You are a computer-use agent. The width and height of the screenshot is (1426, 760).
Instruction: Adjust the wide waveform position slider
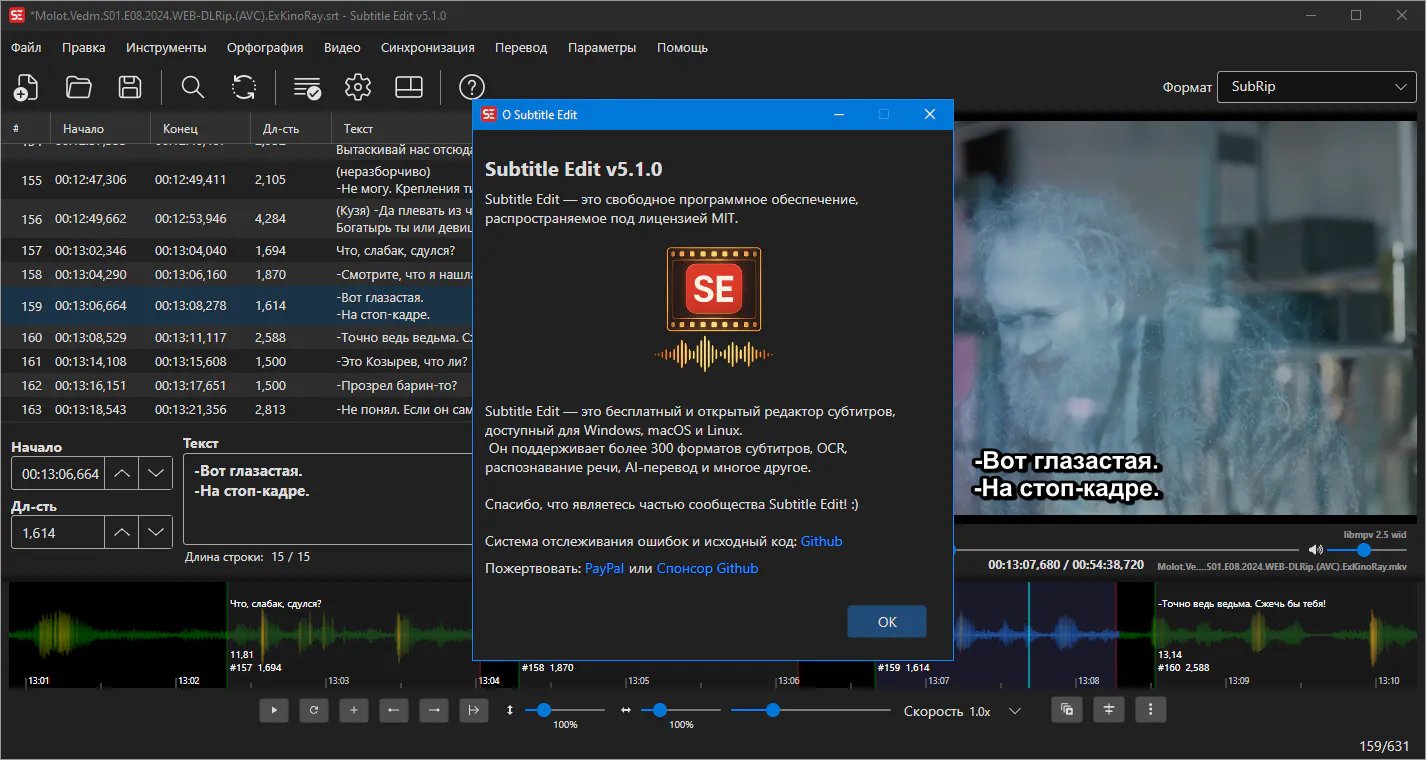click(811, 710)
